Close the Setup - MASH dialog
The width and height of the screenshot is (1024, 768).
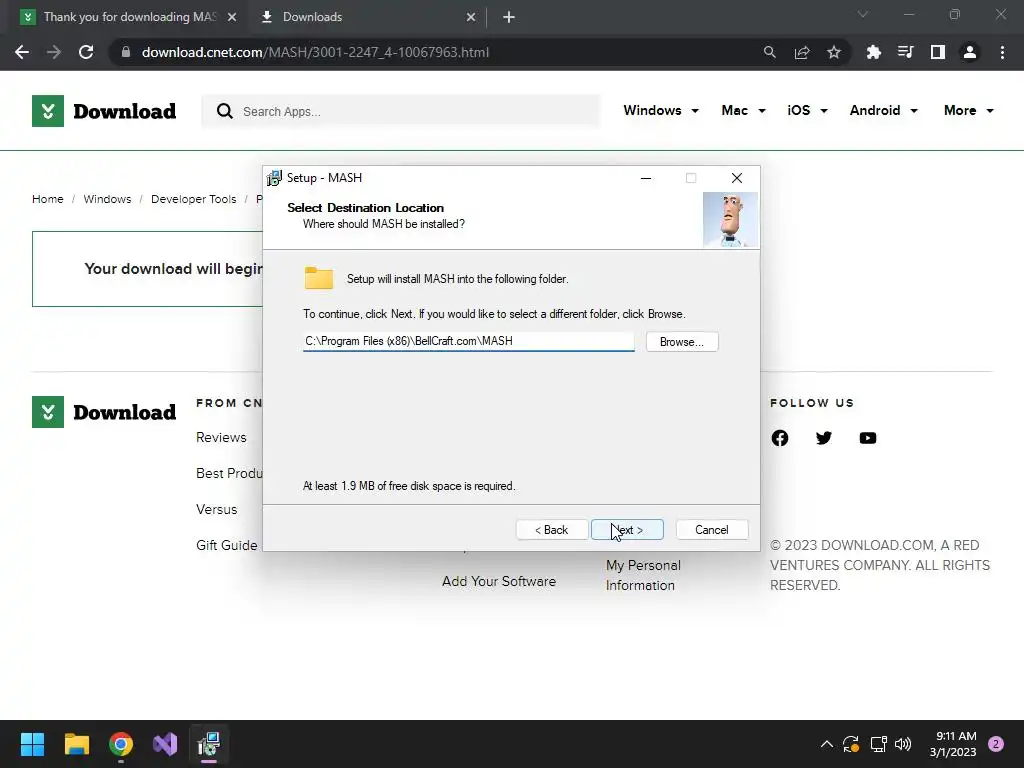(737, 178)
